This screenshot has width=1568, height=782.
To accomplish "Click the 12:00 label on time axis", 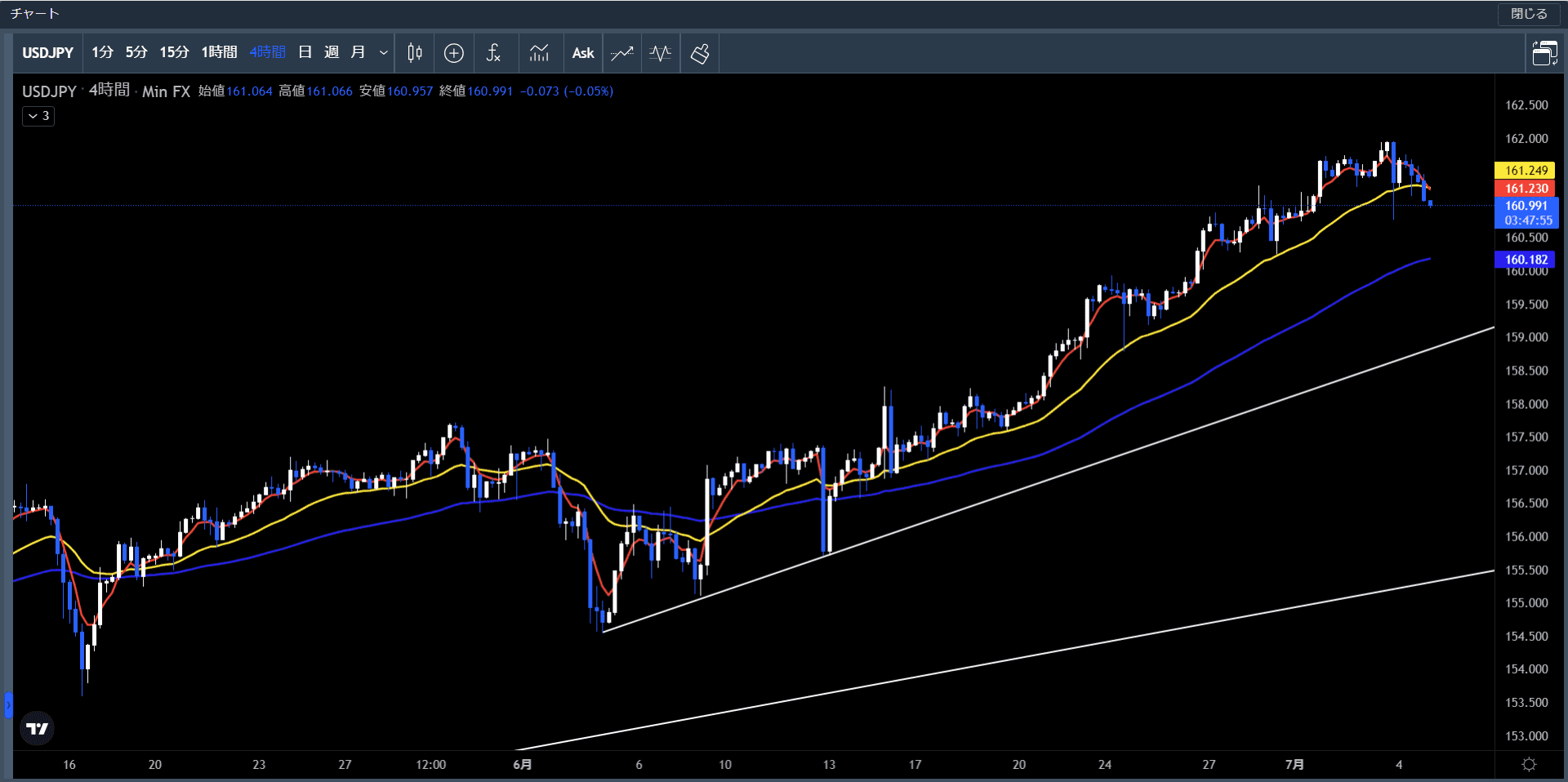I will (431, 765).
